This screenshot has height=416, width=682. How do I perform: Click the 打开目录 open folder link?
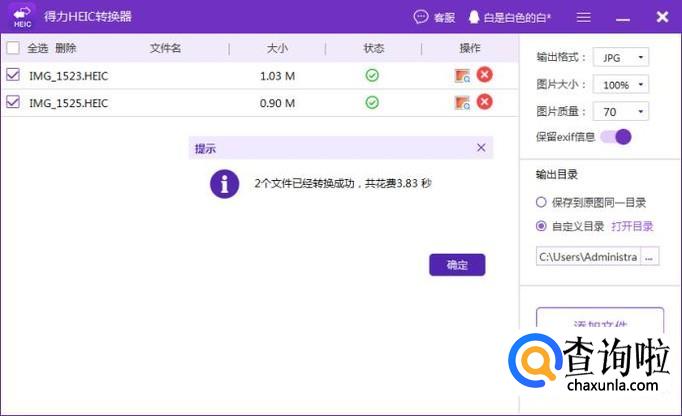click(x=632, y=226)
